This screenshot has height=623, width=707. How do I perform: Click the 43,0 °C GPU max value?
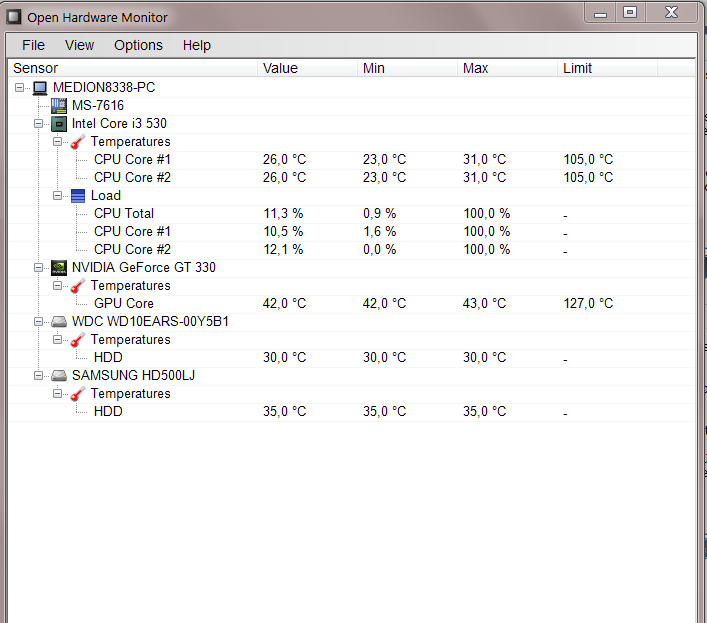click(x=485, y=304)
